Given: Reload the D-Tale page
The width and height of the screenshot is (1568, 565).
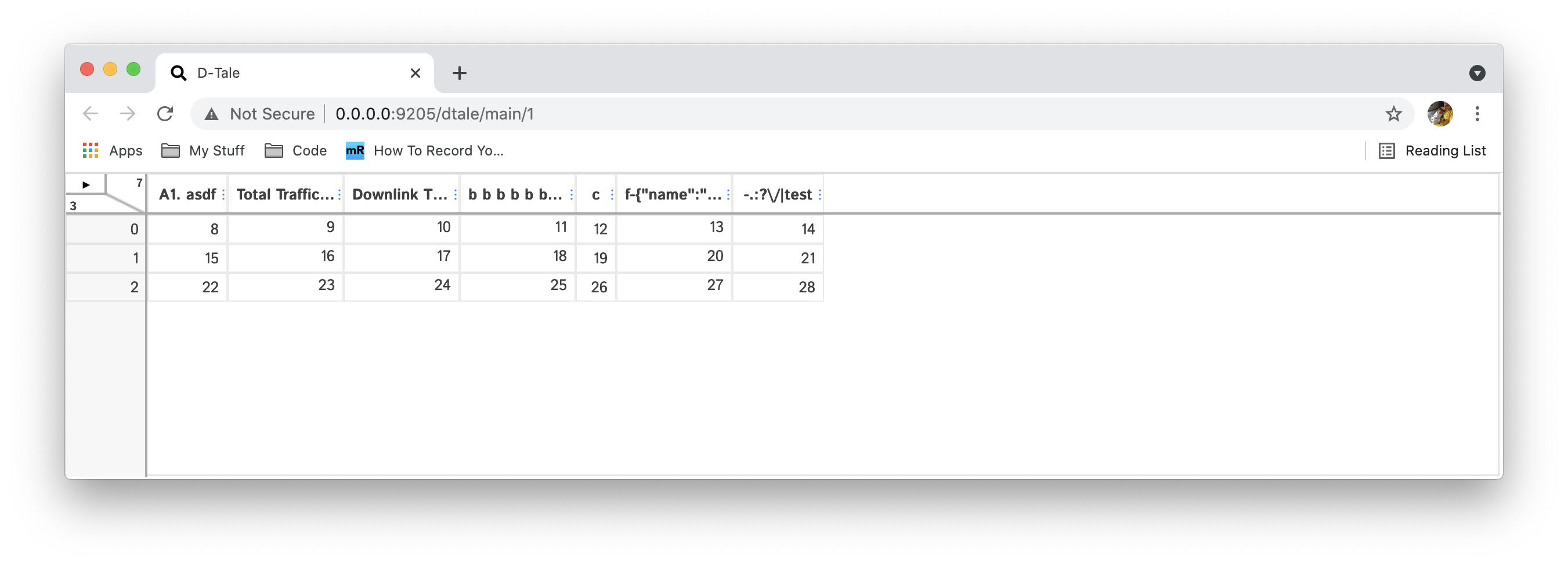Looking at the screenshot, I should pyautogui.click(x=164, y=113).
